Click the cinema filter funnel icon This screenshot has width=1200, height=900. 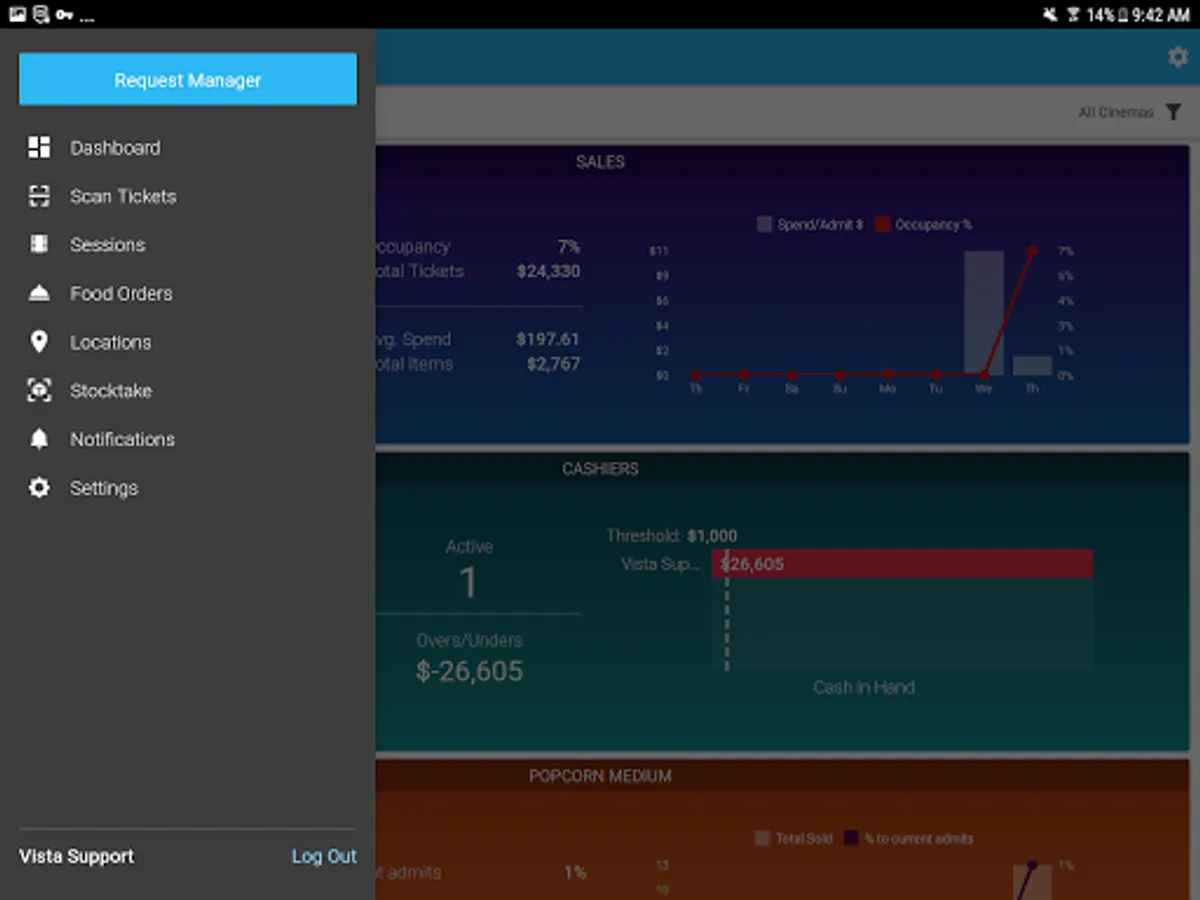[x=1173, y=112]
